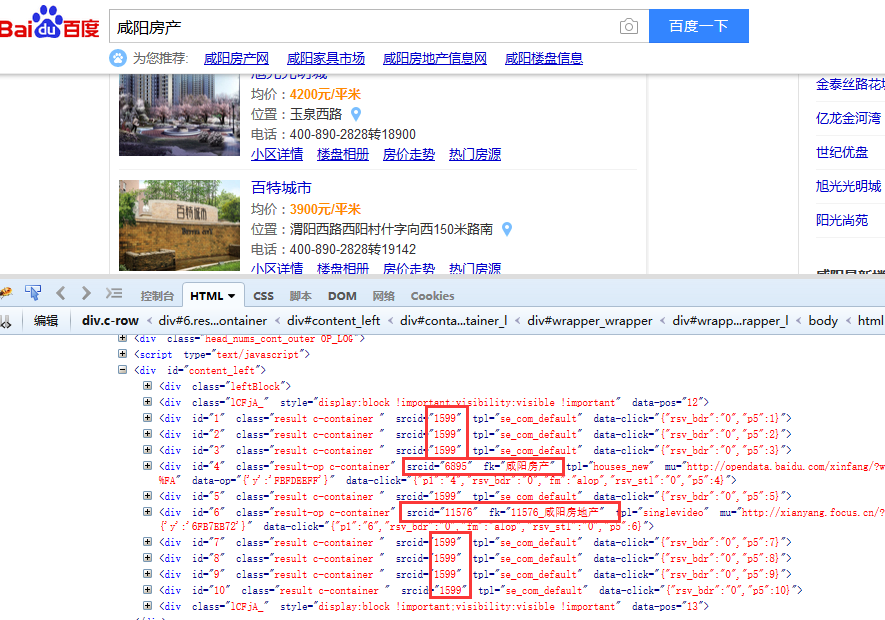Viewport: 885px width, 620px height.
Task: Expand the div id="6" result-op node
Action: (x=148, y=513)
